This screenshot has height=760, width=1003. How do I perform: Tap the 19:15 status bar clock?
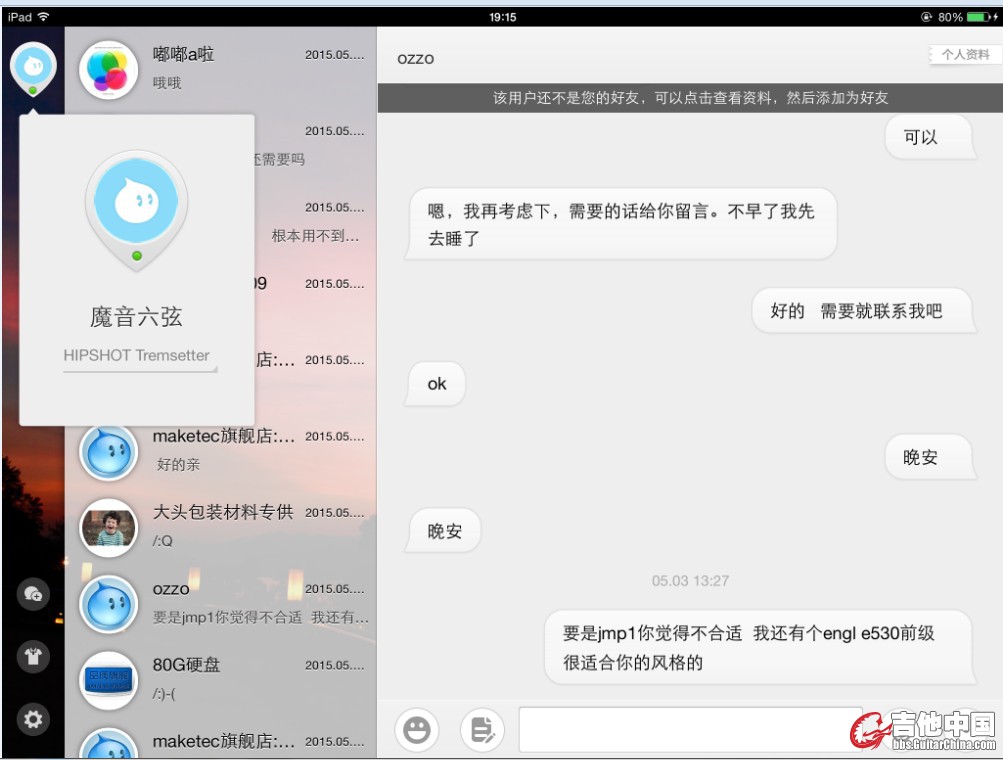[502, 17]
